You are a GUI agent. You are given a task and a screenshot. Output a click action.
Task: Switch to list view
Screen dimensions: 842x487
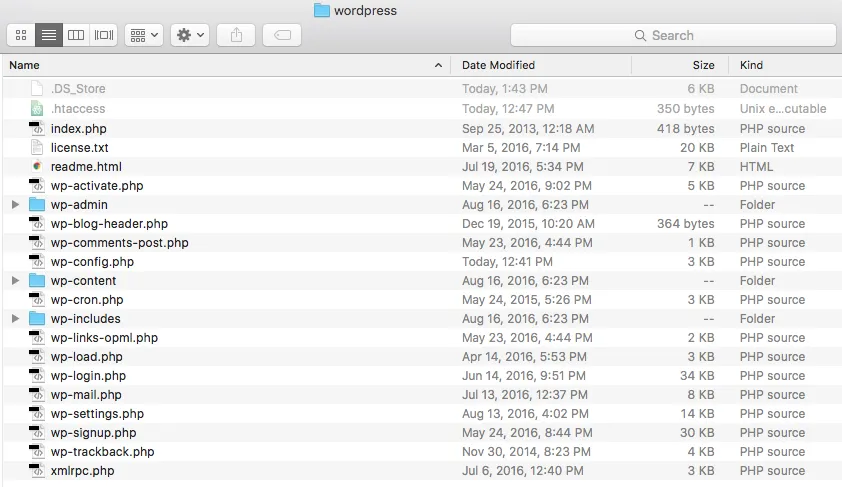48,35
